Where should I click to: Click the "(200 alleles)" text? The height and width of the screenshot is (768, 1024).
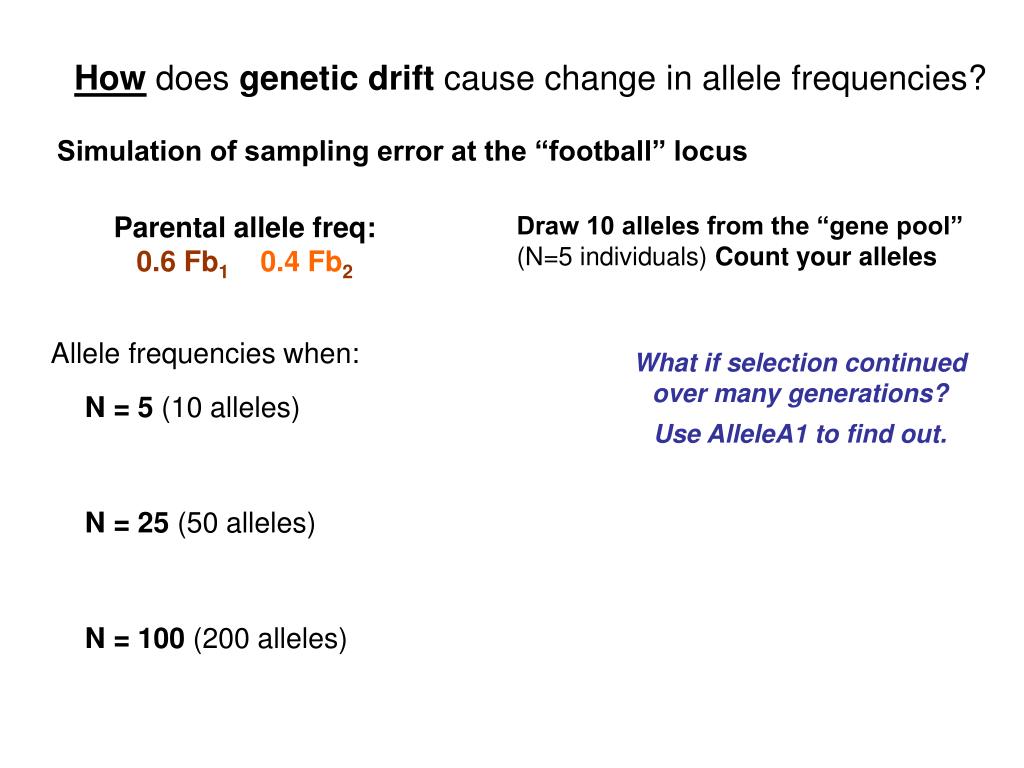pos(270,639)
